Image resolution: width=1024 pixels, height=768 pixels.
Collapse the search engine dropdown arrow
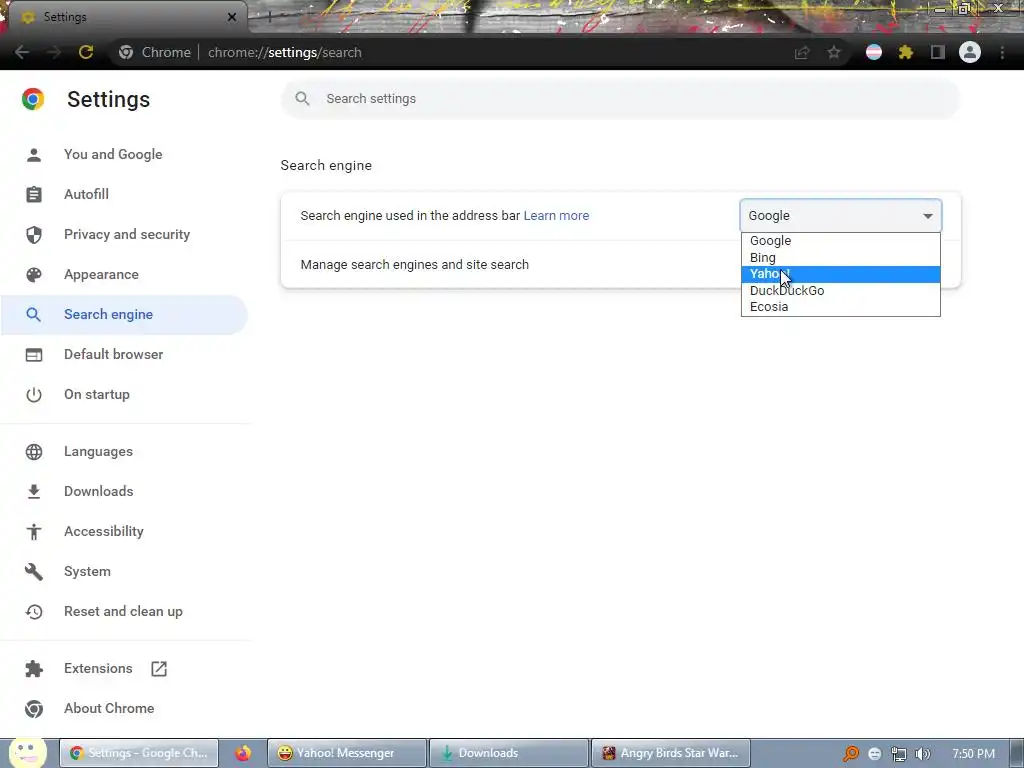(x=927, y=216)
